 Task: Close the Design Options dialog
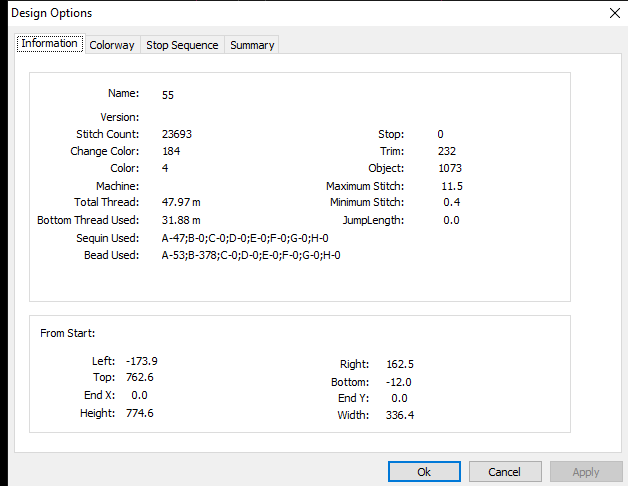[x=615, y=13]
